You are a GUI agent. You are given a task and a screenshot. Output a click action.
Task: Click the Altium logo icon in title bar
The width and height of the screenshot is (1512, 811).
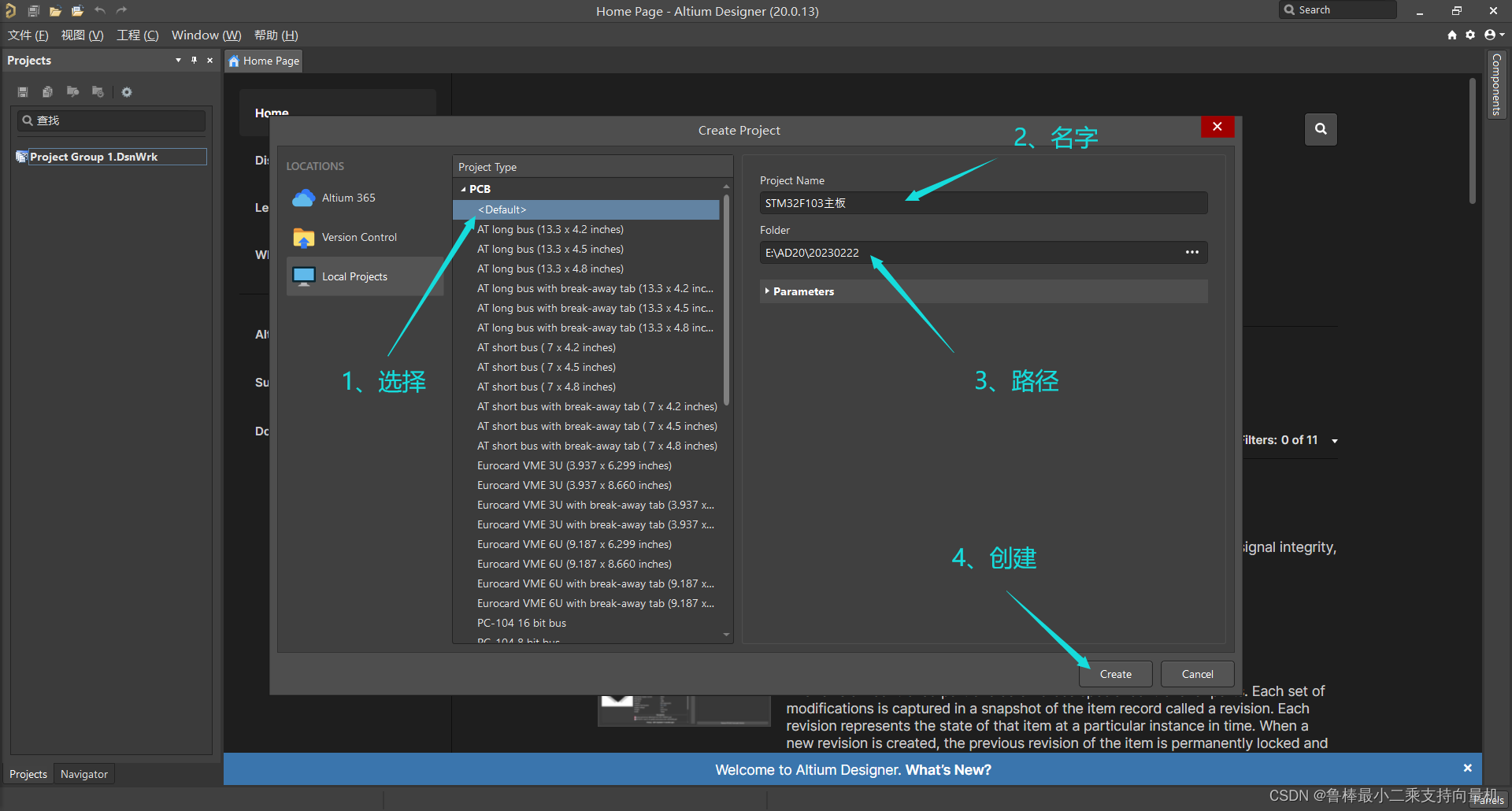[x=11, y=11]
